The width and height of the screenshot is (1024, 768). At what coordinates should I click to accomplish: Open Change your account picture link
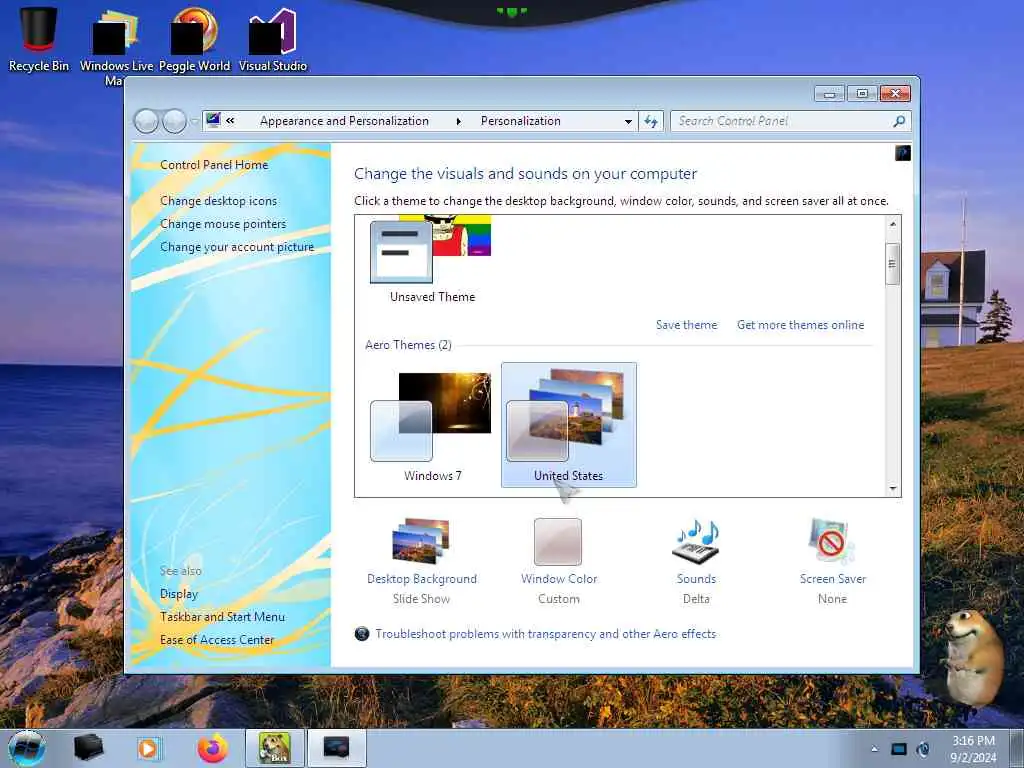(x=237, y=247)
